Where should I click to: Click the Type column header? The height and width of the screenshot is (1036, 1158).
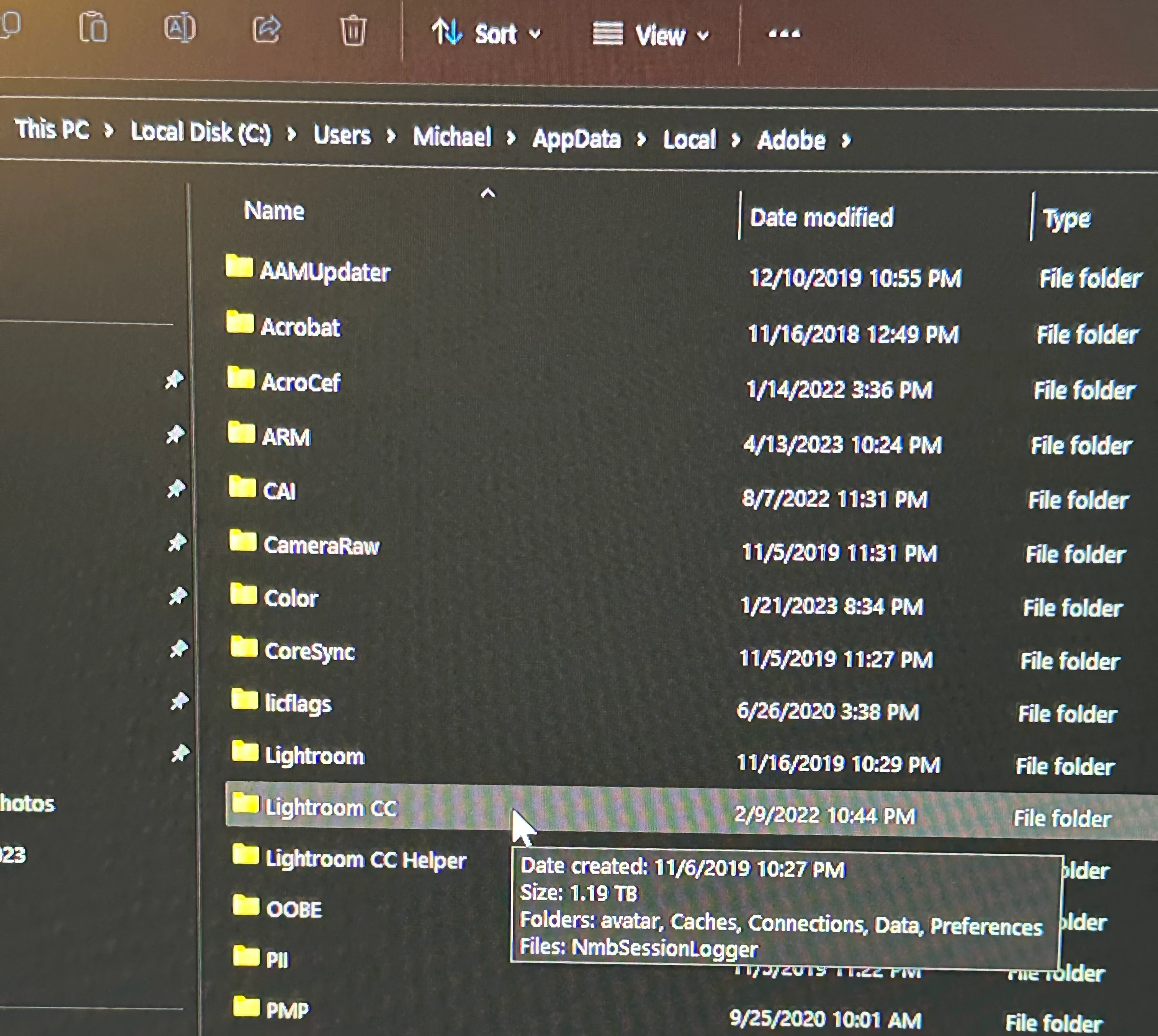pyautogui.click(x=1066, y=219)
